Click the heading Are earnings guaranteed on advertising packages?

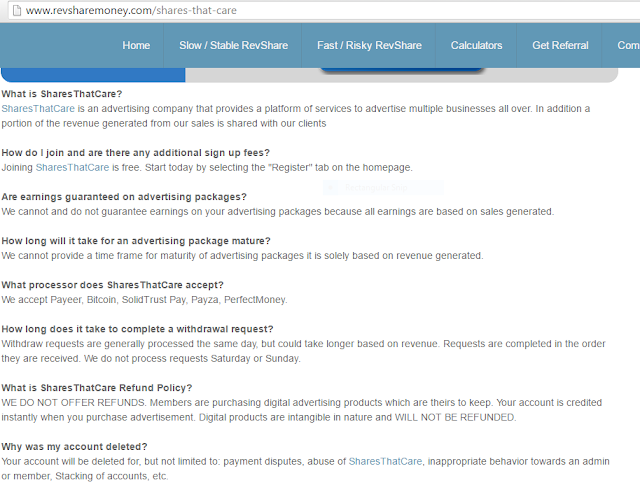(124, 197)
